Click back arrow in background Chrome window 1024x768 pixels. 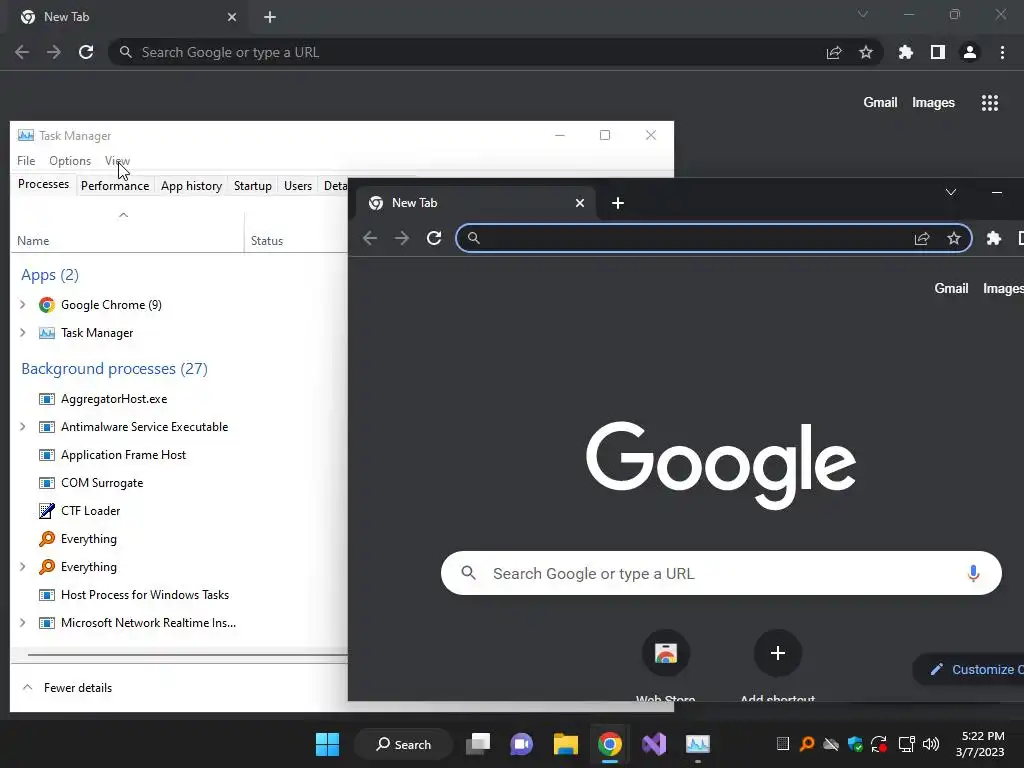click(22, 52)
